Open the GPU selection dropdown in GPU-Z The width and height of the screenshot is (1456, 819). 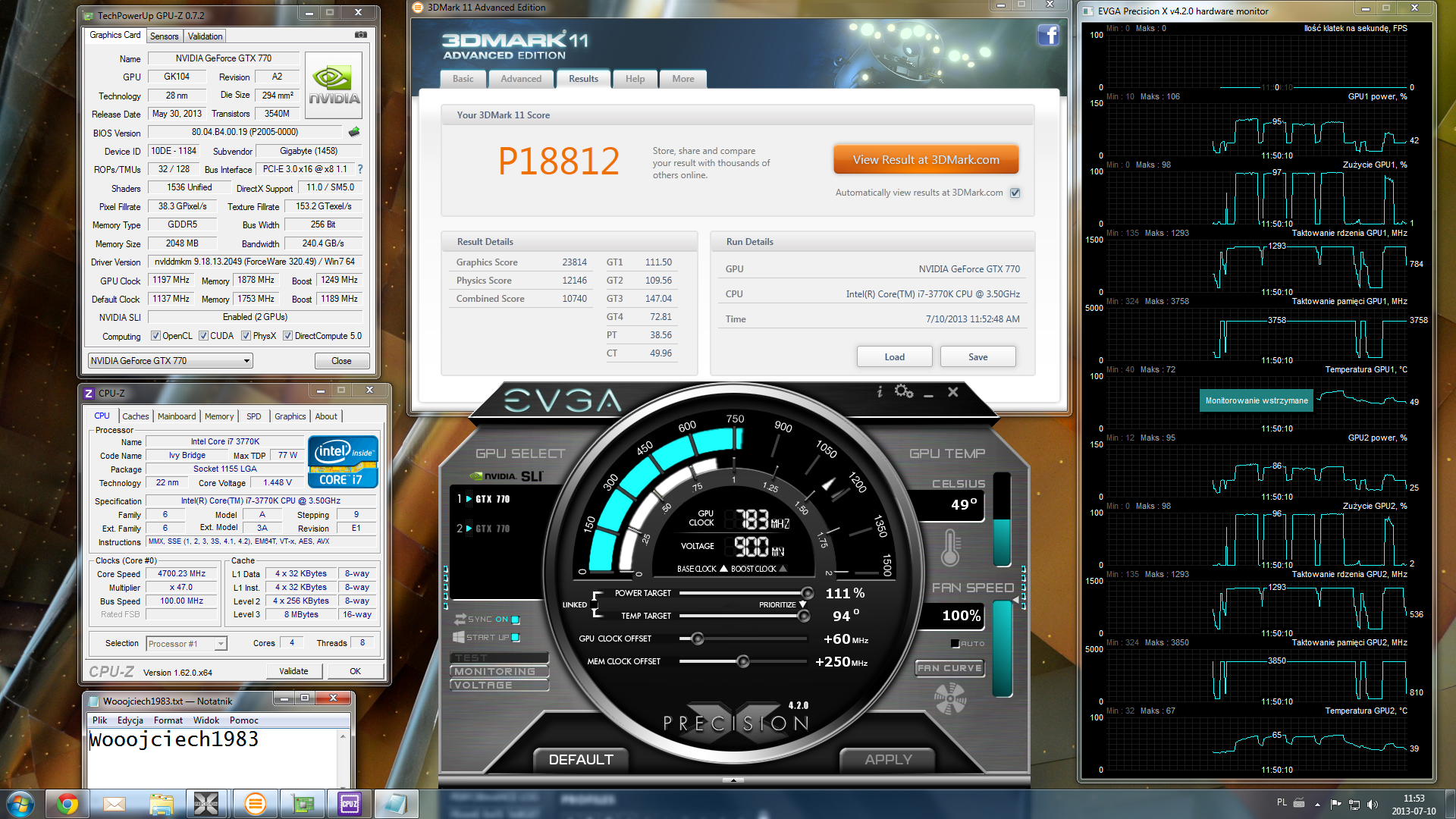point(171,361)
